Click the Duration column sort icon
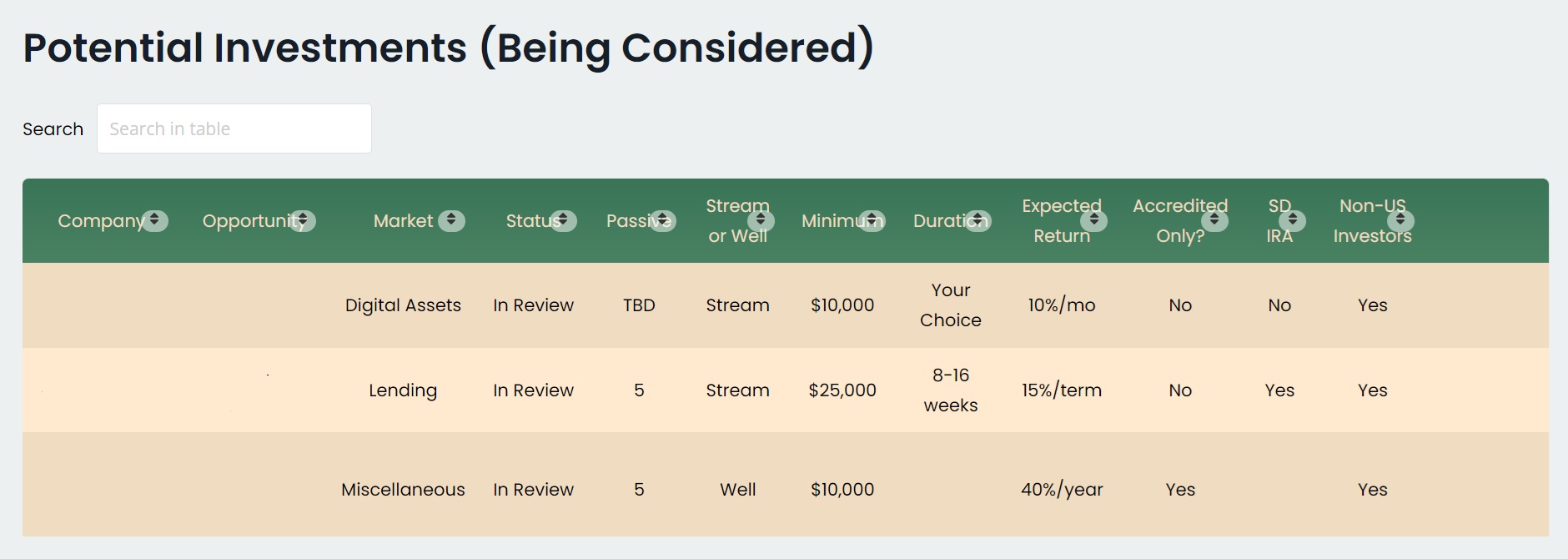 pyautogui.click(x=977, y=220)
